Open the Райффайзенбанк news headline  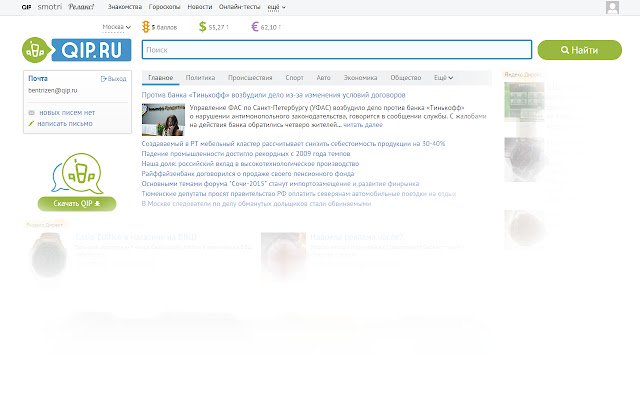pyautogui.click(x=248, y=173)
